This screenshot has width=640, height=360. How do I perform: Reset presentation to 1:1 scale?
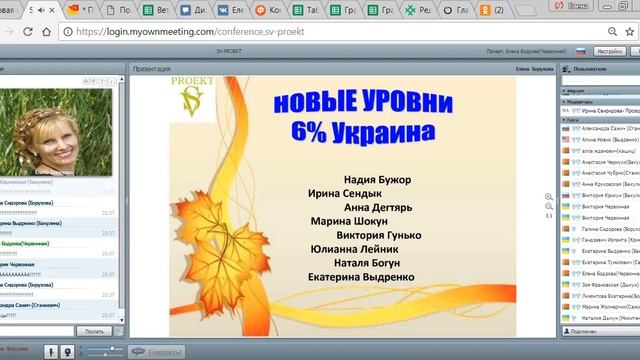click(x=549, y=216)
